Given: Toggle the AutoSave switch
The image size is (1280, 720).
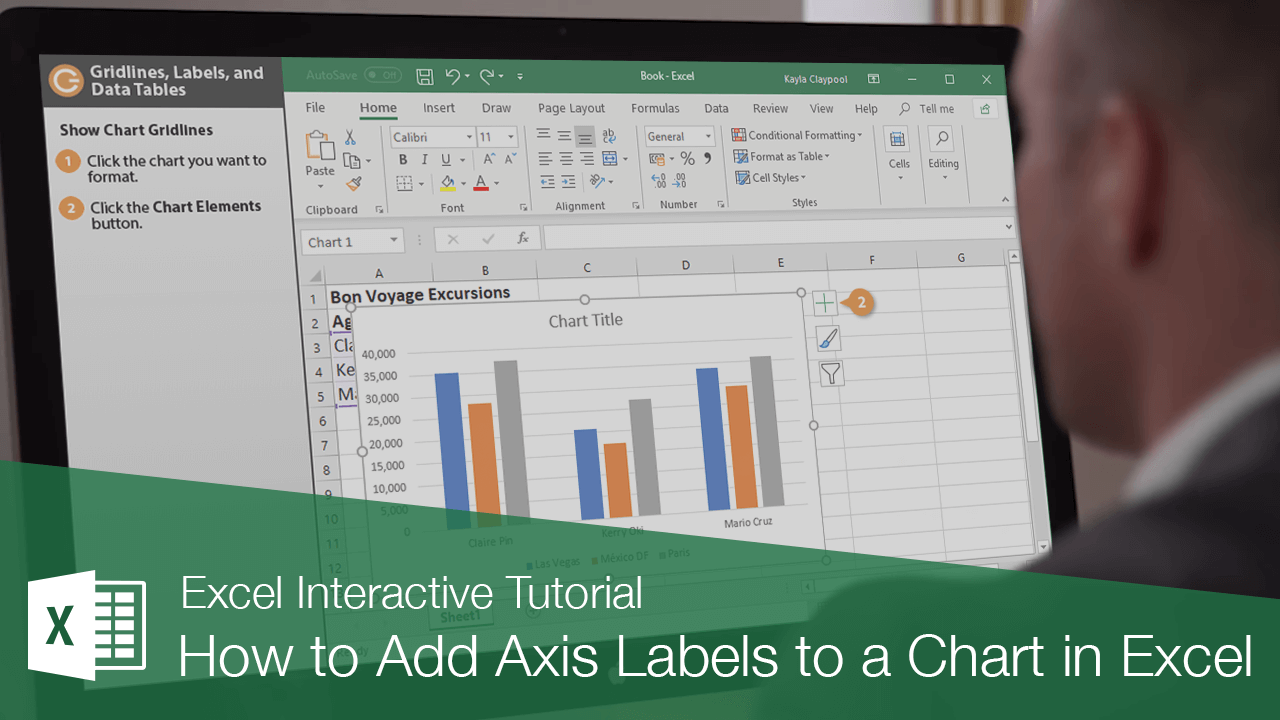Looking at the screenshot, I should point(382,75).
